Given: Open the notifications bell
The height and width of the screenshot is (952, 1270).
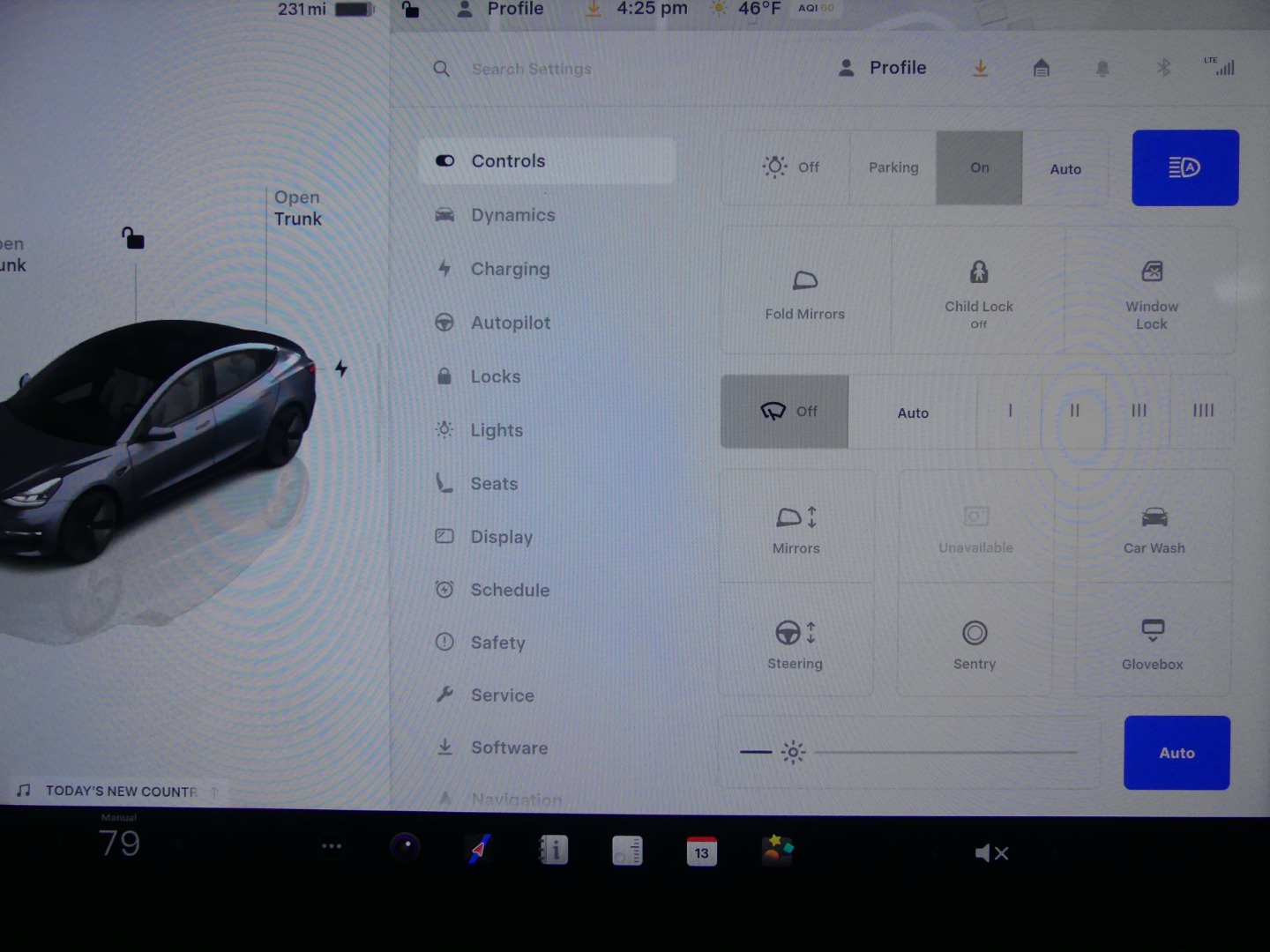Looking at the screenshot, I should 1102,68.
